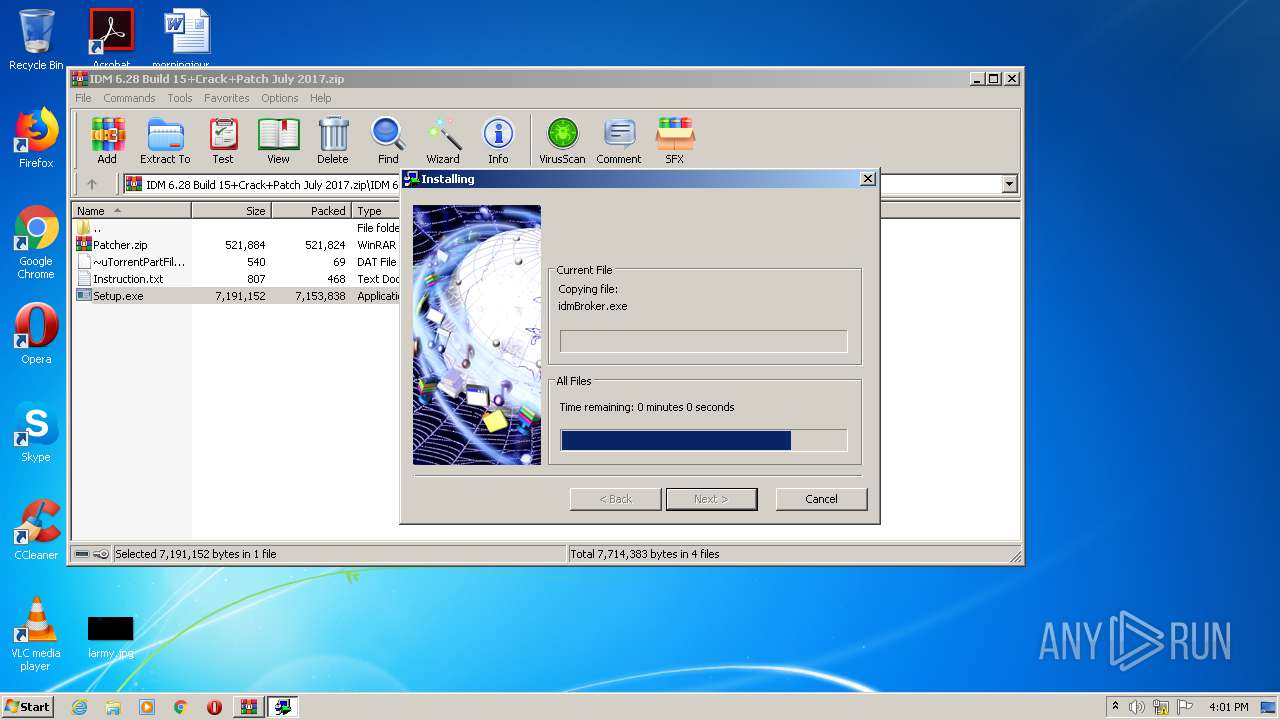Image resolution: width=1280 pixels, height=720 pixels.
Task: Select the ~uTorrentPartFil... DAT file
Action: point(237,262)
